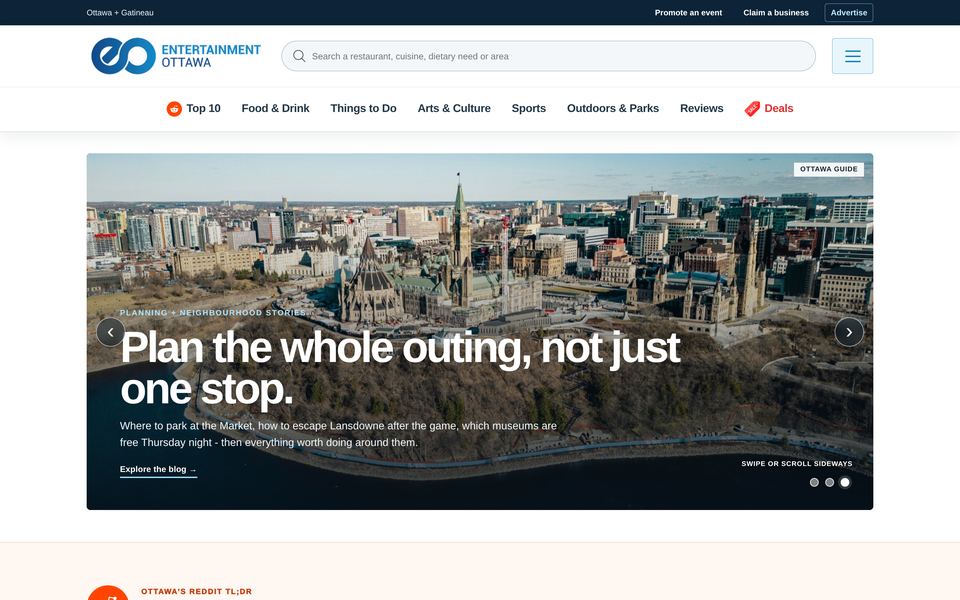Follow the Explore the blog link
This screenshot has height=600, width=960.
pyautogui.click(x=159, y=470)
